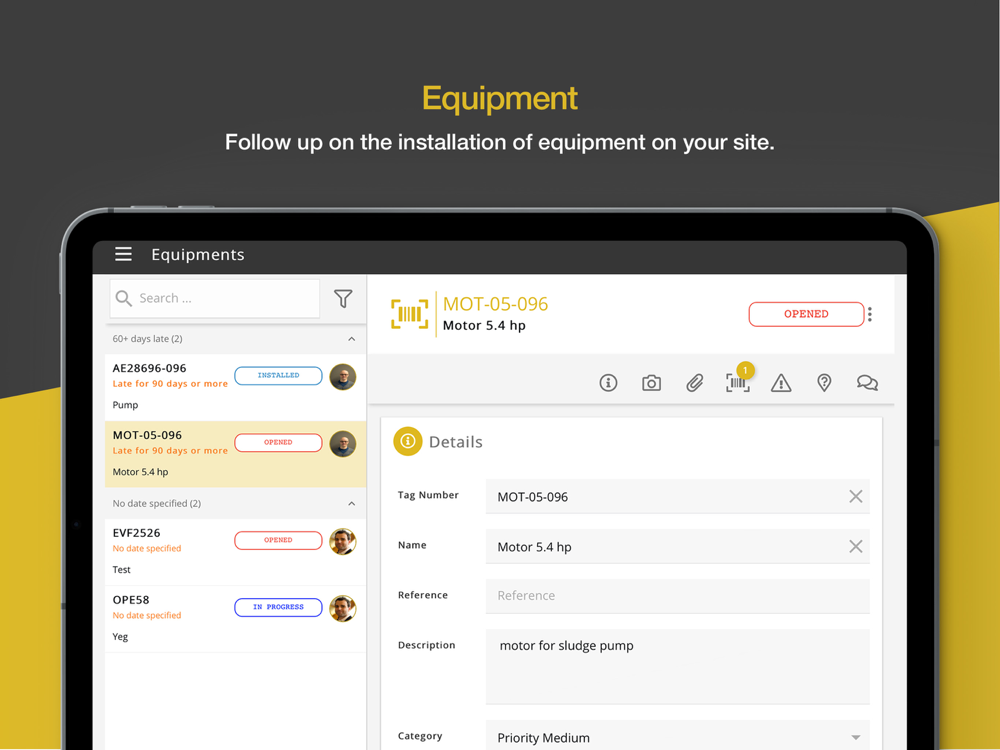The image size is (1000, 750).
Task: Click Late for 90 days text under AE28696-096
Action: [170, 384]
